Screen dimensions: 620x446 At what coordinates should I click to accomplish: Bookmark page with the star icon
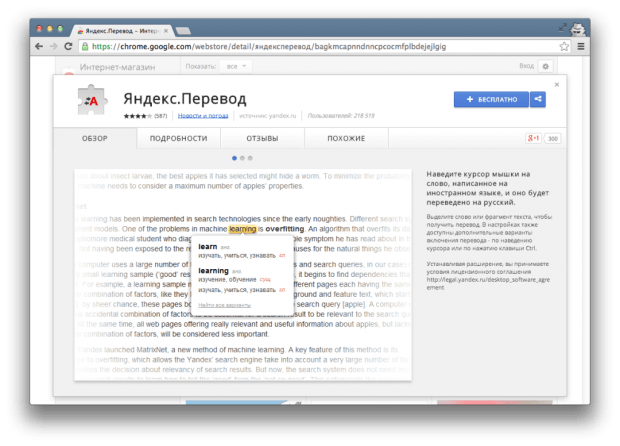click(x=564, y=46)
